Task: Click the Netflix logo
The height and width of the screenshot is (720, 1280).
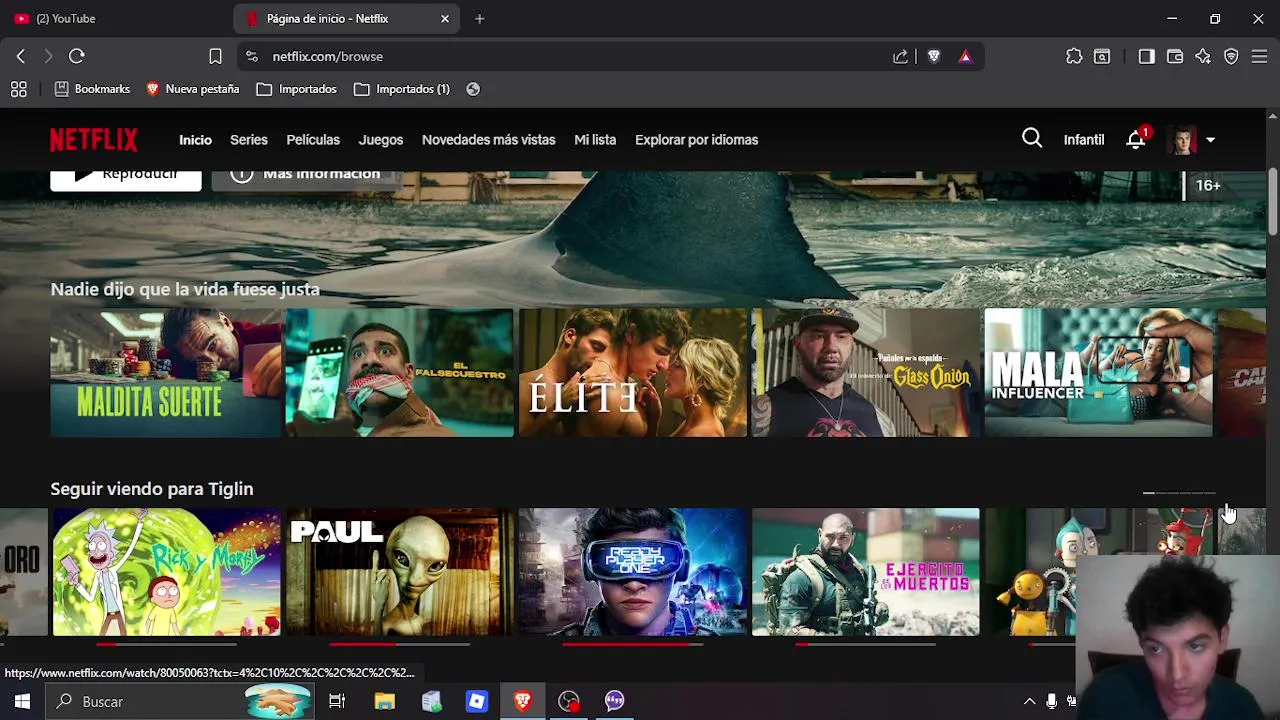Action: (94, 140)
